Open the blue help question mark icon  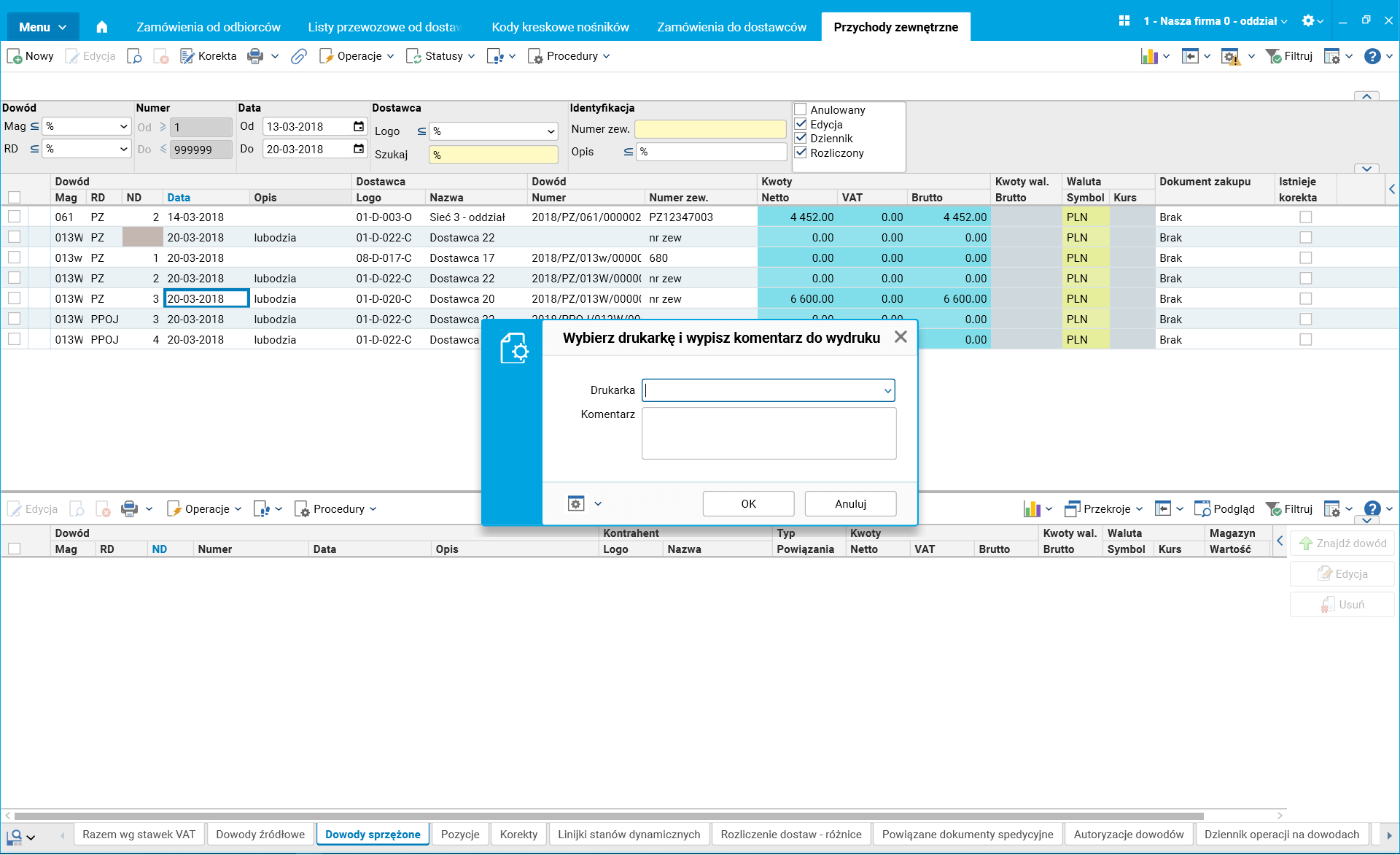1372,56
